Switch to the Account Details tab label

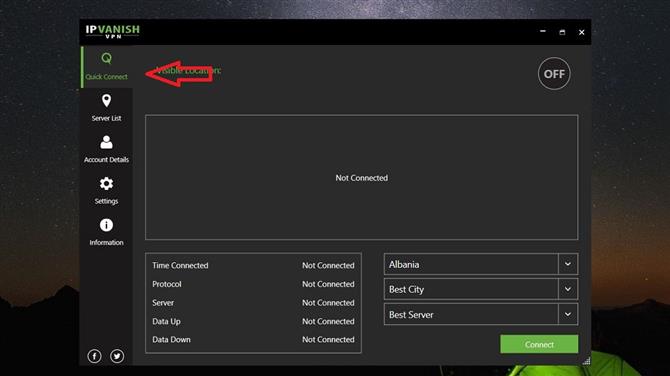(106, 160)
